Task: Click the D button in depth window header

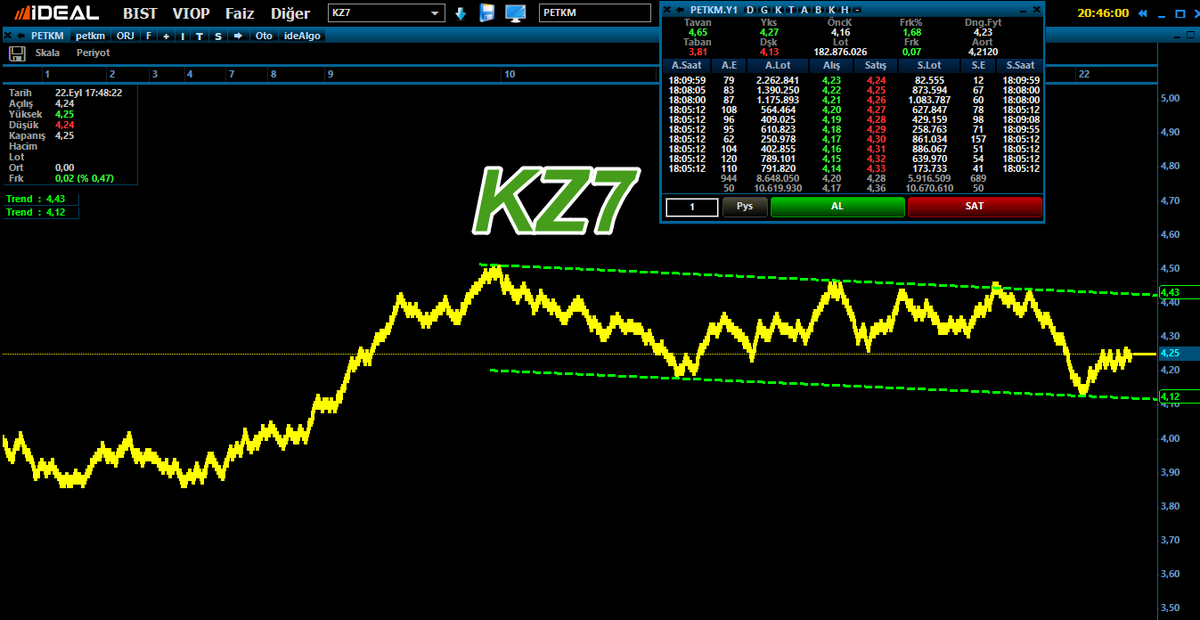Action: [751, 9]
